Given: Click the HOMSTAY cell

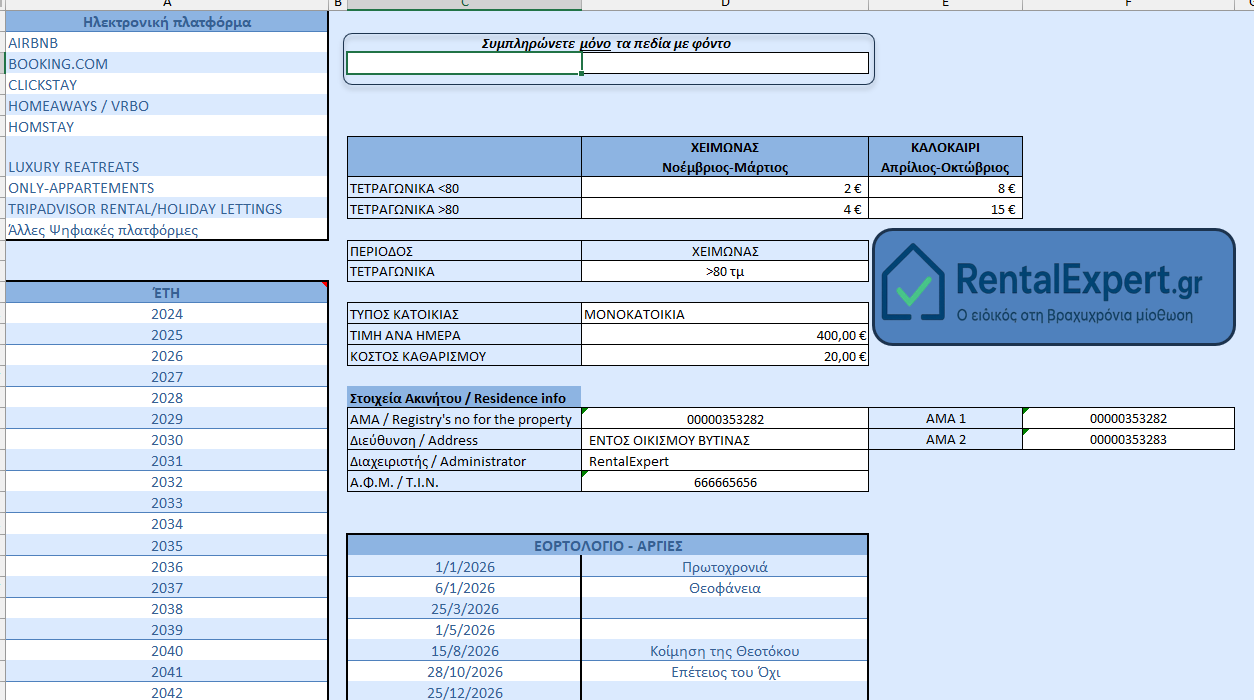Looking at the screenshot, I should tap(166, 127).
